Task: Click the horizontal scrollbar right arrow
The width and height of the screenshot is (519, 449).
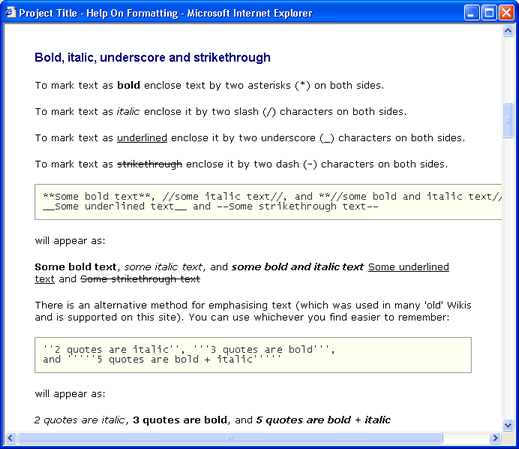Action: coord(495,438)
